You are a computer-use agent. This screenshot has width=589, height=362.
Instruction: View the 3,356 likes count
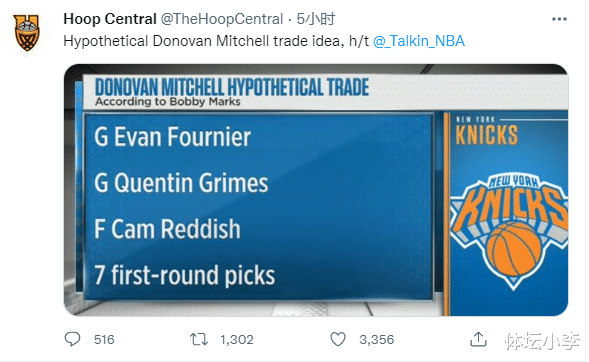click(377, 339)
